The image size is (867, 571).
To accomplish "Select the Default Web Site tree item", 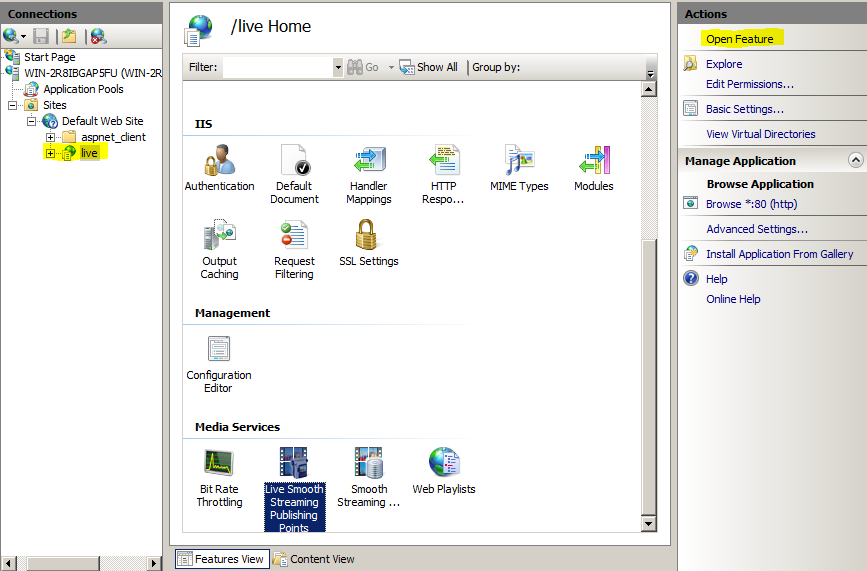I will click(102, 121).
